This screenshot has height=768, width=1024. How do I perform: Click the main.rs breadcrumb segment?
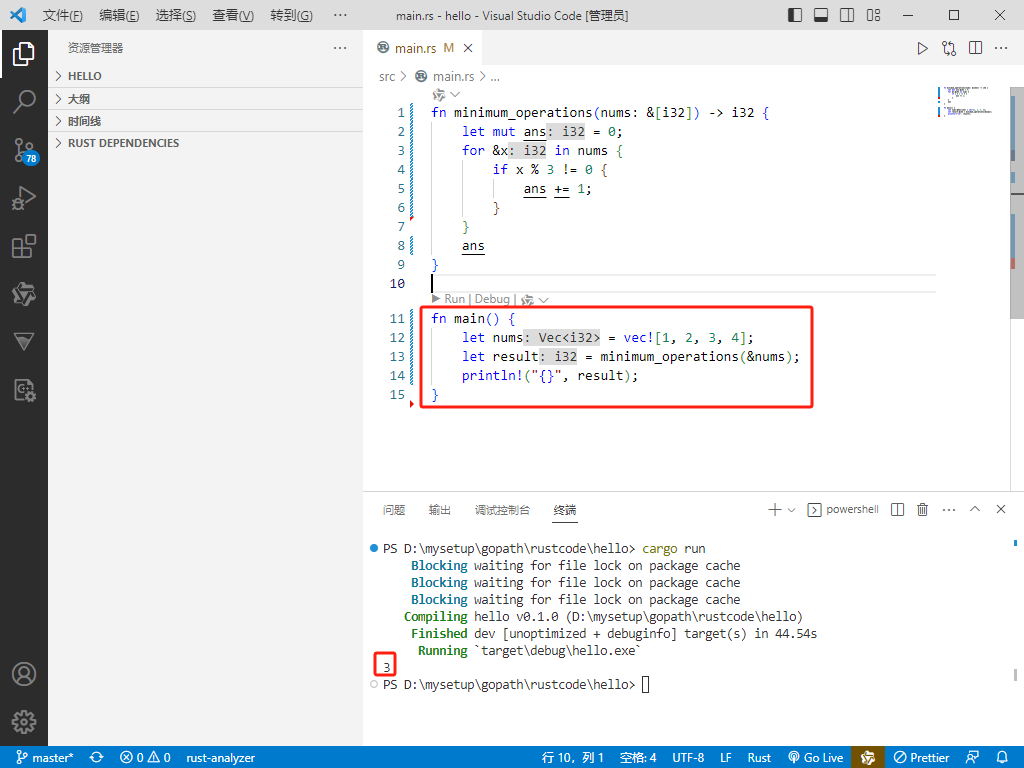coord(453,77)
